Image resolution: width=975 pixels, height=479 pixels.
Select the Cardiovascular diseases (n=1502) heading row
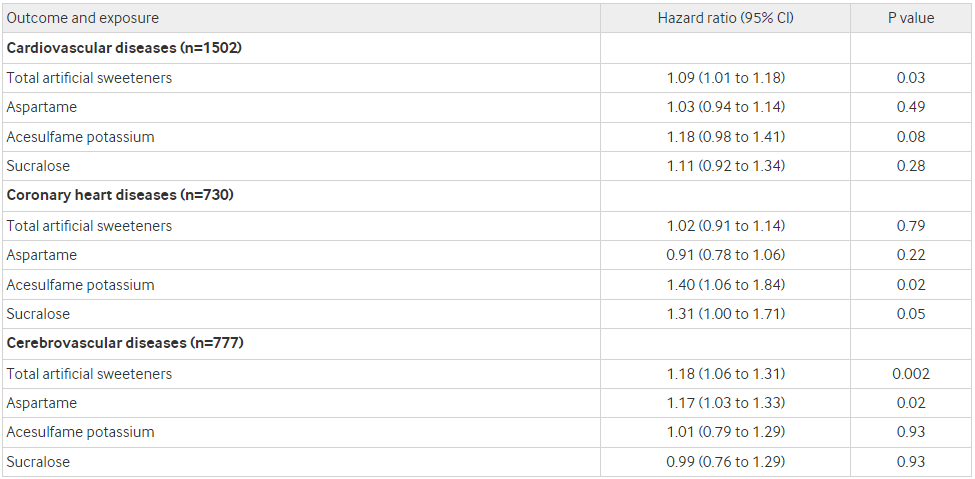[x=125, y=48]
